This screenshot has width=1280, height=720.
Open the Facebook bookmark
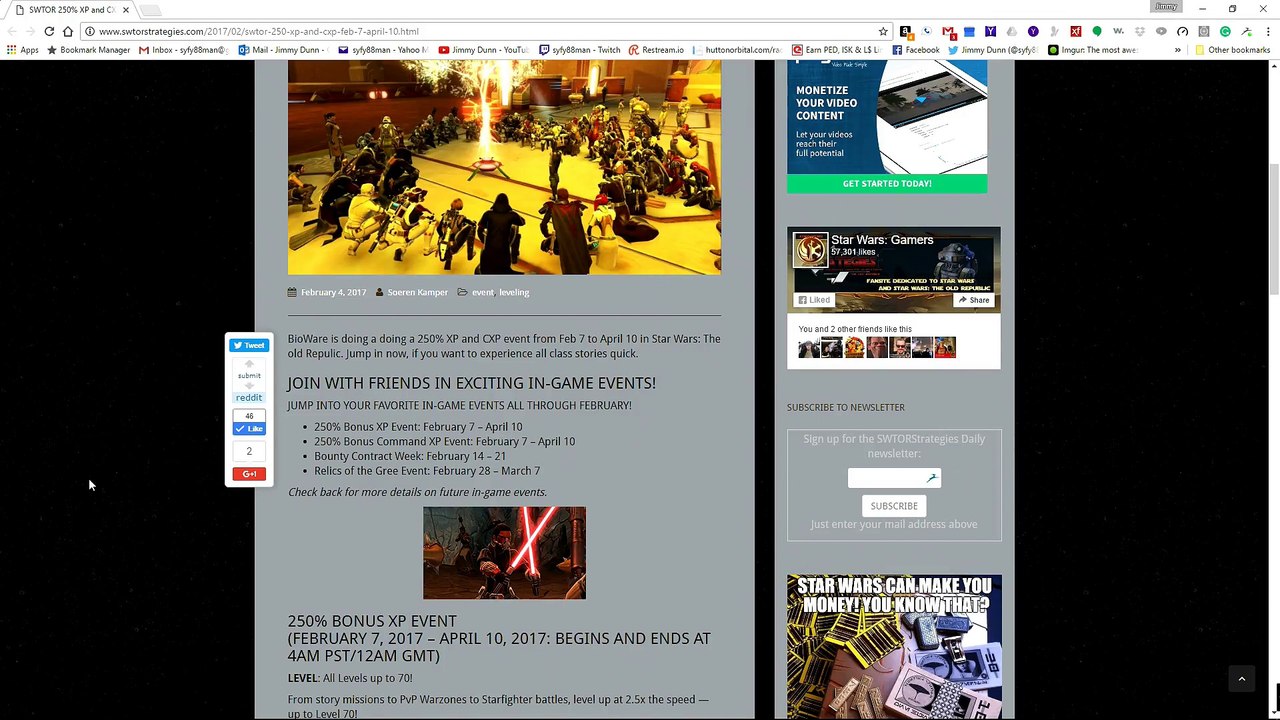[x=916, y=50]
